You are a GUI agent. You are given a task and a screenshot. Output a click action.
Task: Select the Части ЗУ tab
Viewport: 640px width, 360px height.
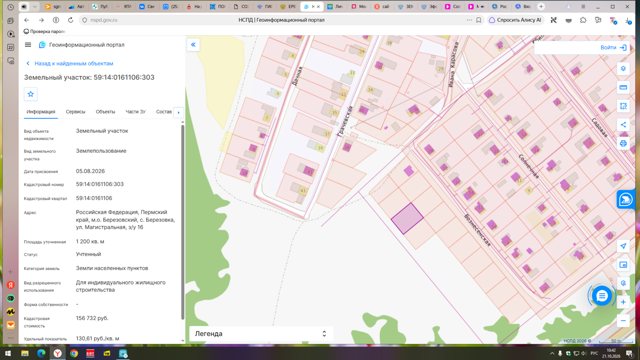(x=136, y=111)
